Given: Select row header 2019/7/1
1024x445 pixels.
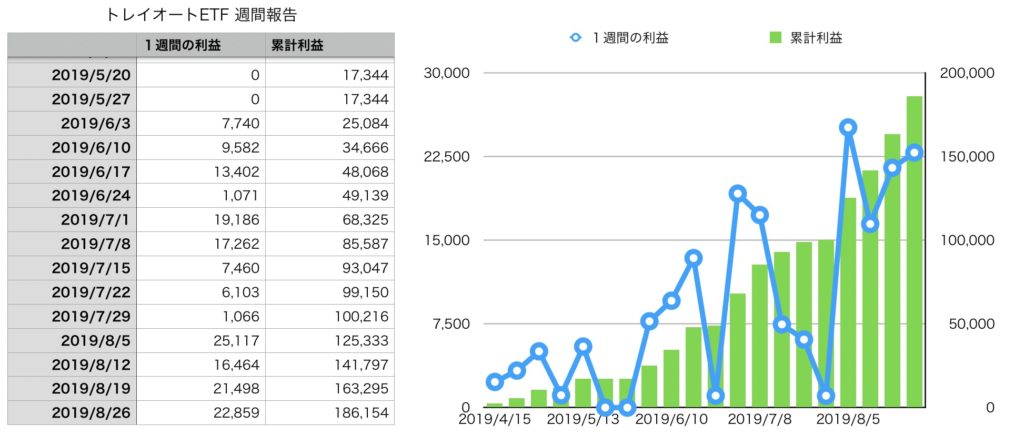Looking at the screenshot, I should click(x=72, y=220).
